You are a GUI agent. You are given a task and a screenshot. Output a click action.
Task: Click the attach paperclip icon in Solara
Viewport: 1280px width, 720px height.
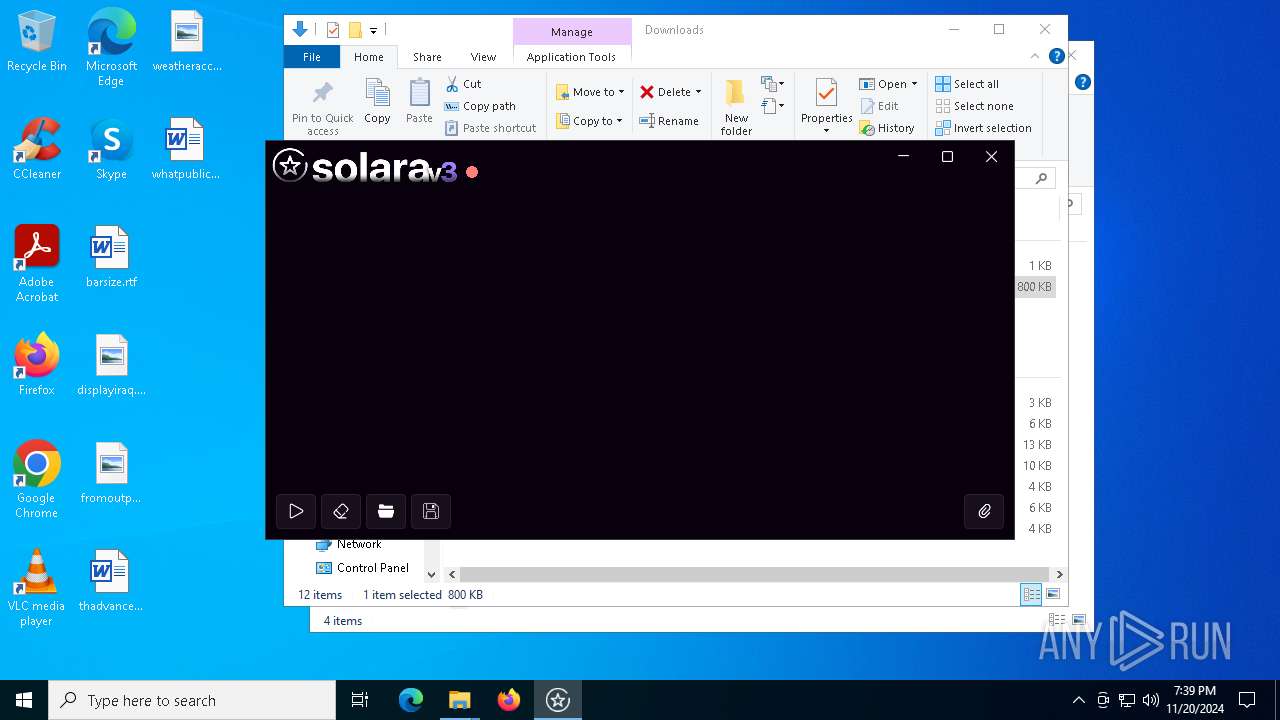[x=984, y=511]
